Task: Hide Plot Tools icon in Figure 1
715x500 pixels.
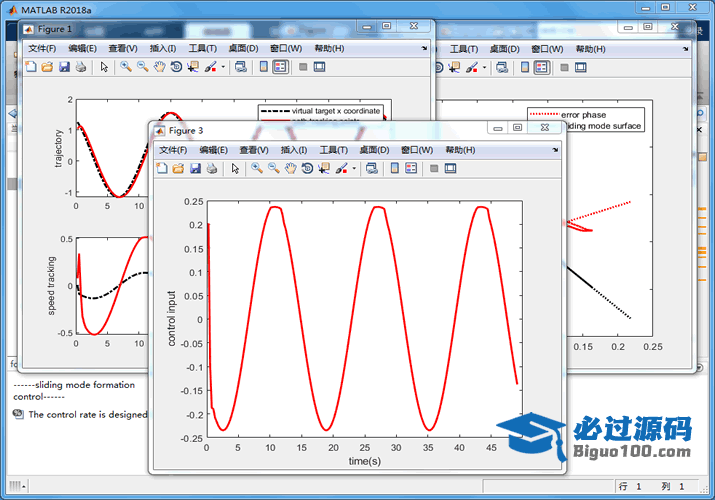Action: tap(303, 67)
